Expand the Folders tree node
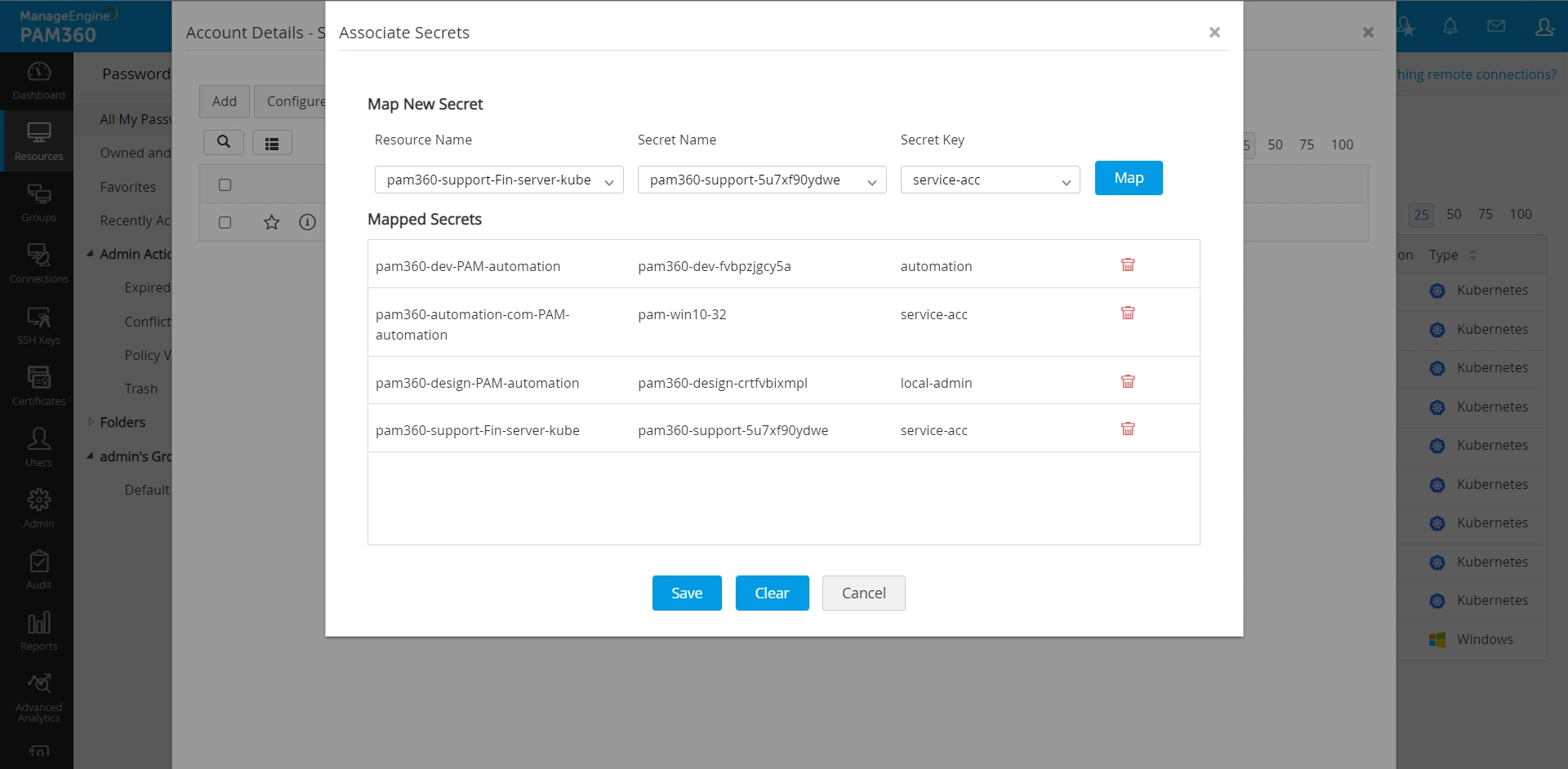 click(x=91, y=422)
